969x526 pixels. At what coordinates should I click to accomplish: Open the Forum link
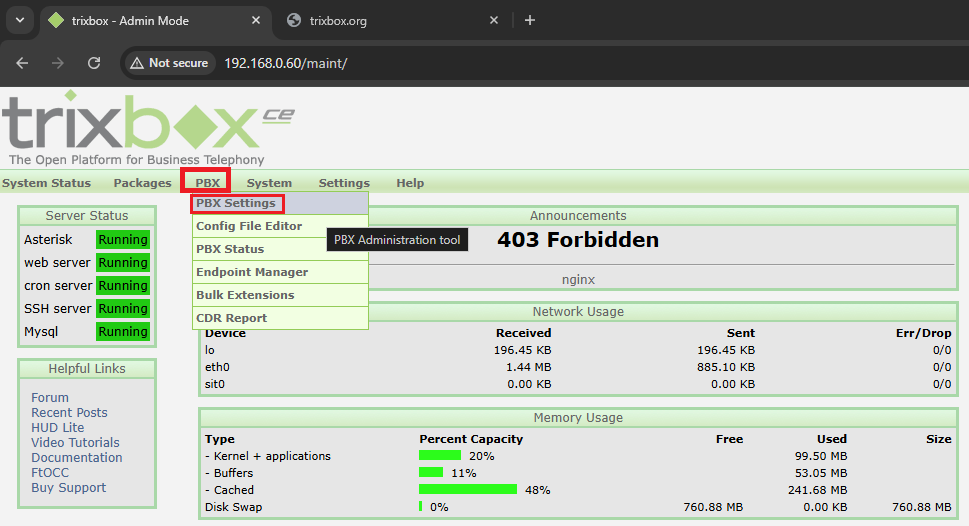click(50, 397)
